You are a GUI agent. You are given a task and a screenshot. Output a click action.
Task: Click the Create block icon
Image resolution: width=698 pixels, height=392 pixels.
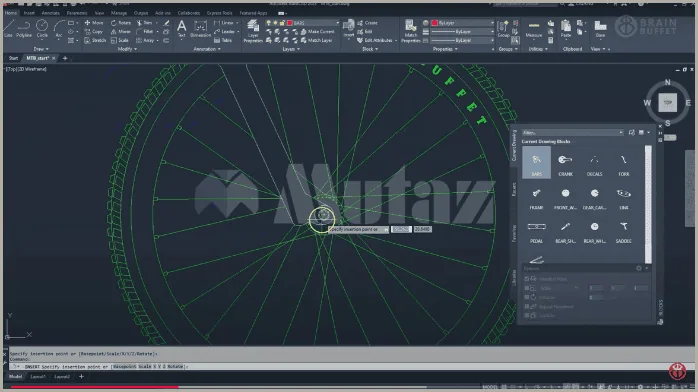pos(367,23)
